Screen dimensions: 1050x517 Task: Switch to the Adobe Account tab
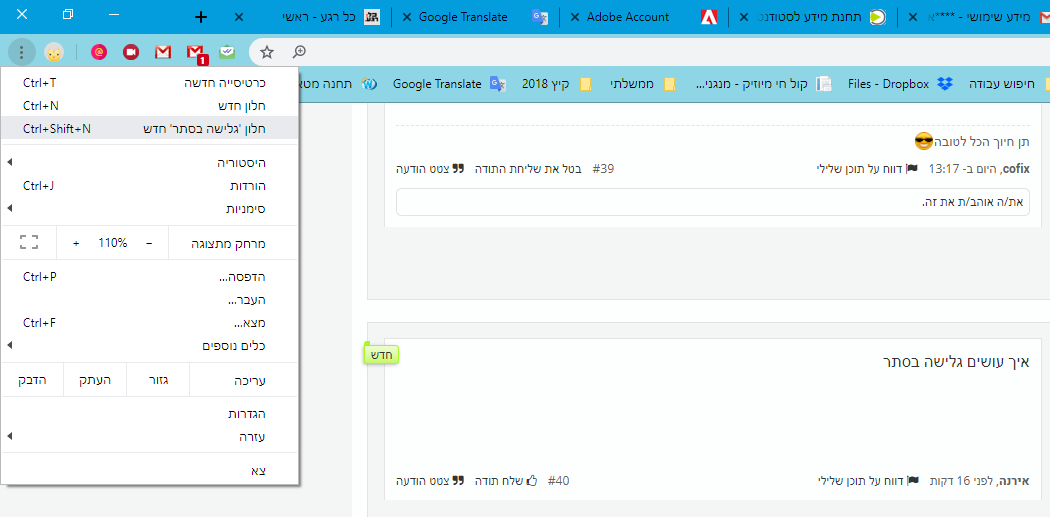click(643, 17)
